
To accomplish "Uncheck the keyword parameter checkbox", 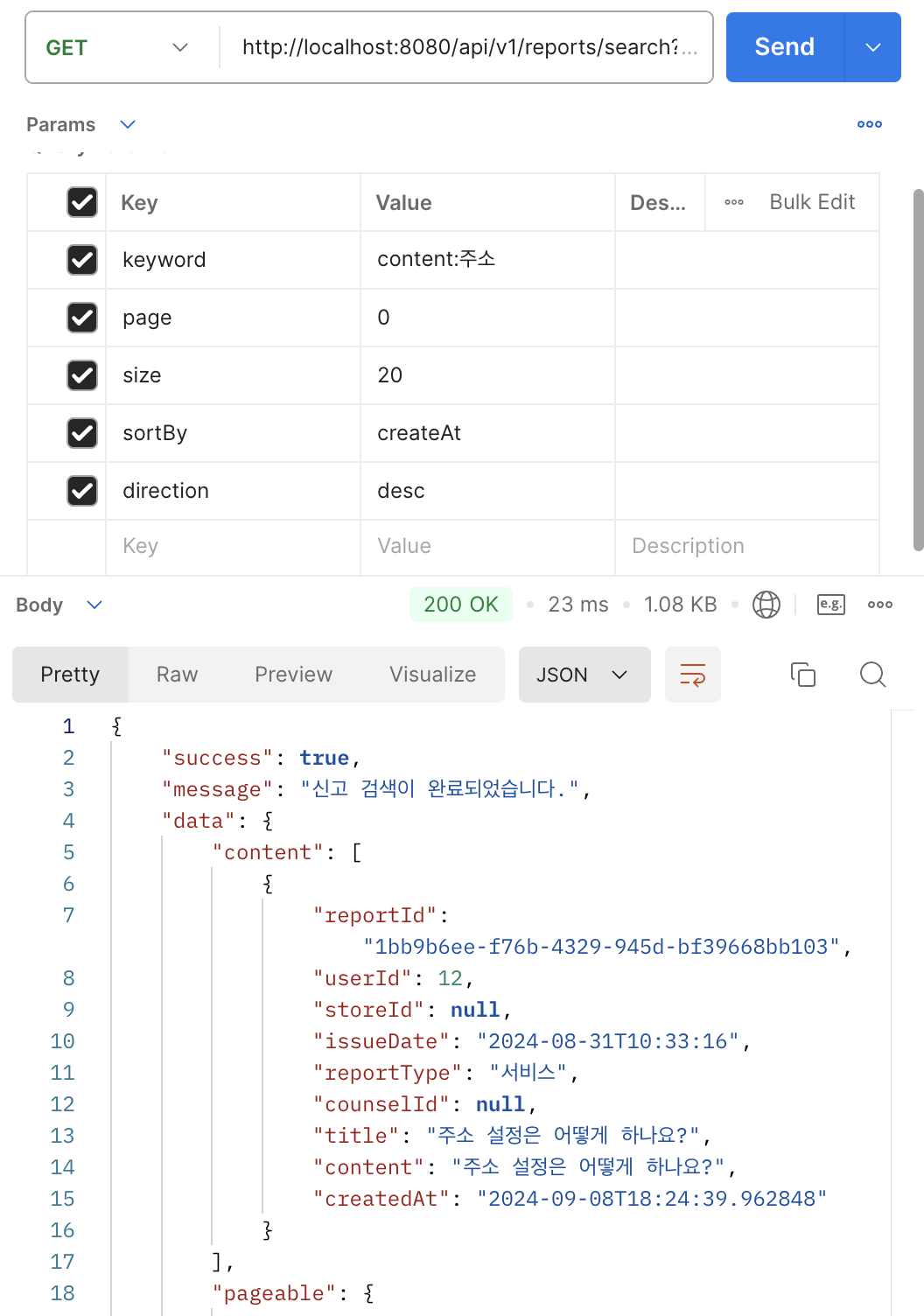I will (82, 260).
